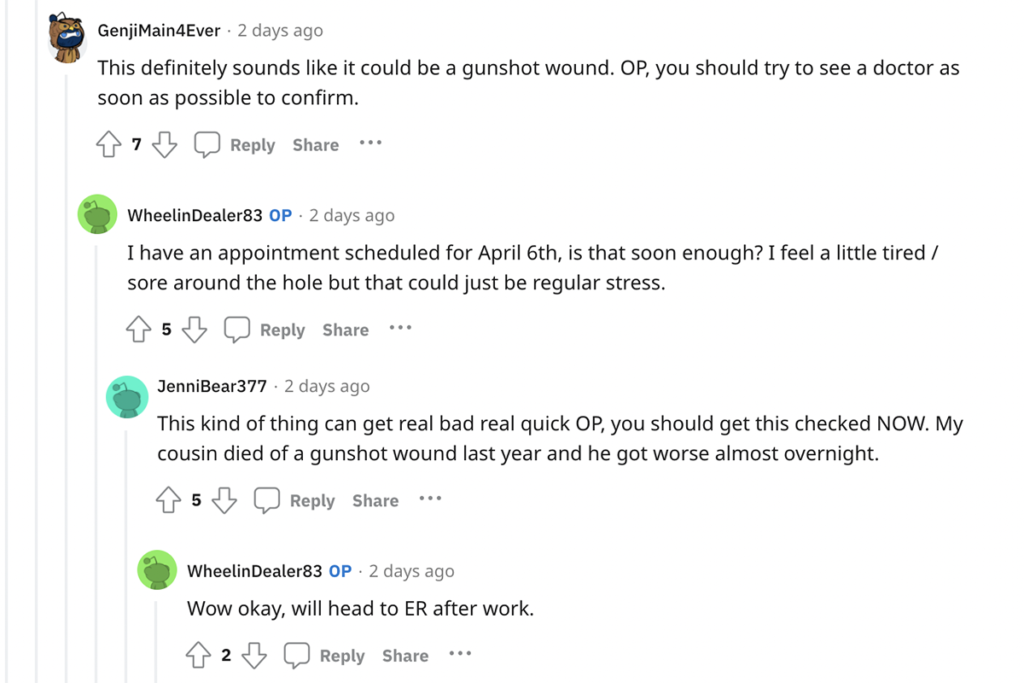1024x683 pixels.
Task: Open more options on JenniBear377's comment
Action: (x=430, y=499)
